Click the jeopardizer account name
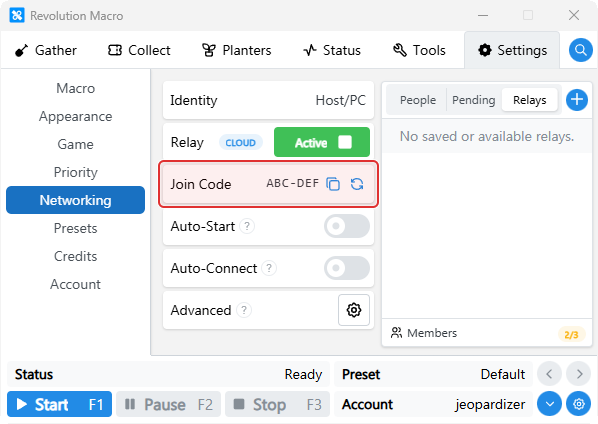 tap(490, 404)
